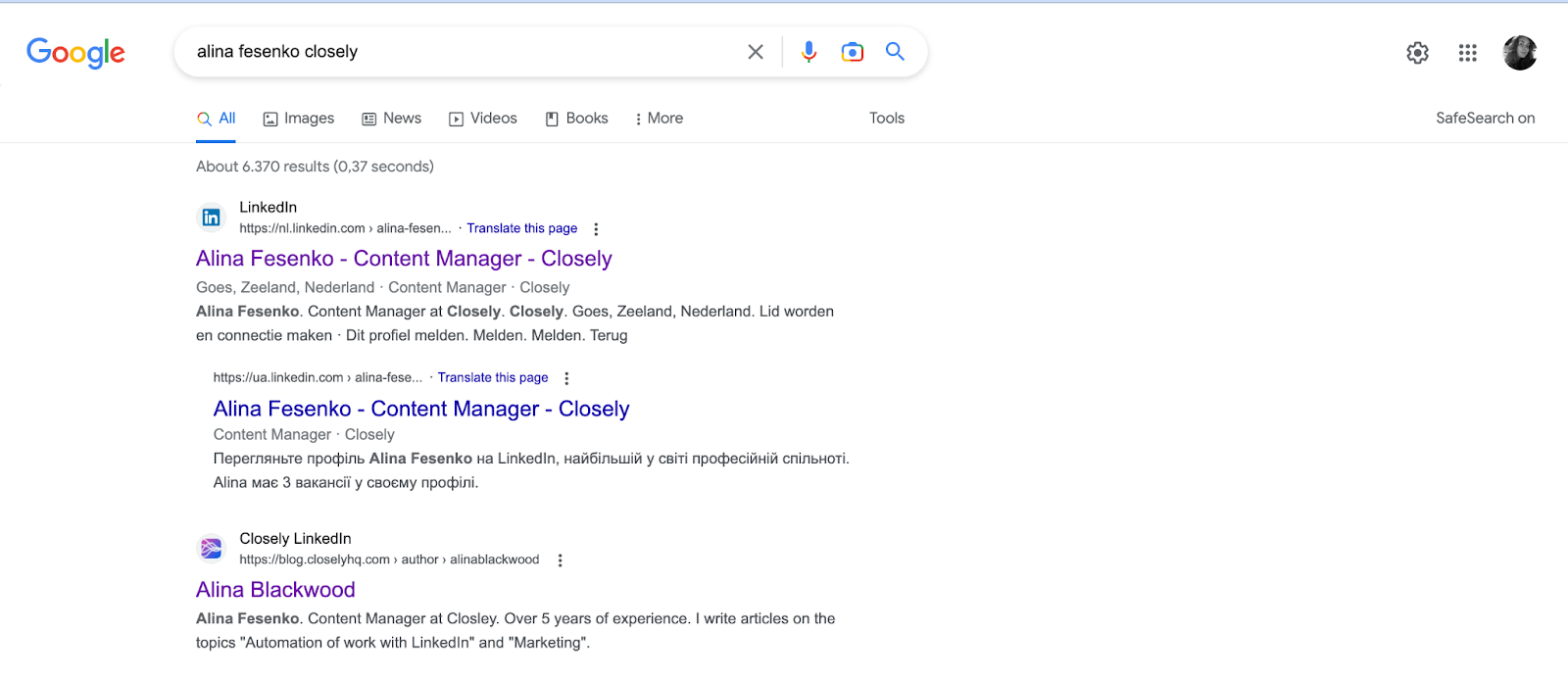1568x681 pixels.
Task: Click the ua.linkedin.com URL breadcrumb
Action: coord(318,377)
